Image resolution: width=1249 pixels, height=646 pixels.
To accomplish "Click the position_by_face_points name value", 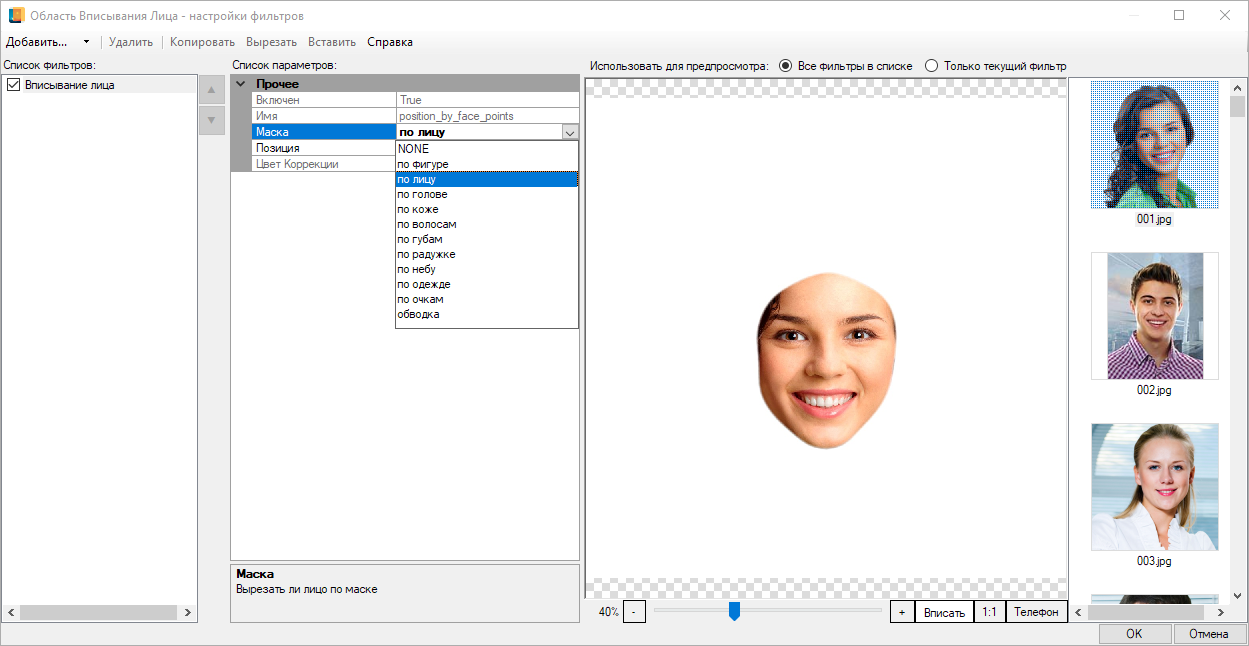I will pyautogui.click(x=456, y=116).
